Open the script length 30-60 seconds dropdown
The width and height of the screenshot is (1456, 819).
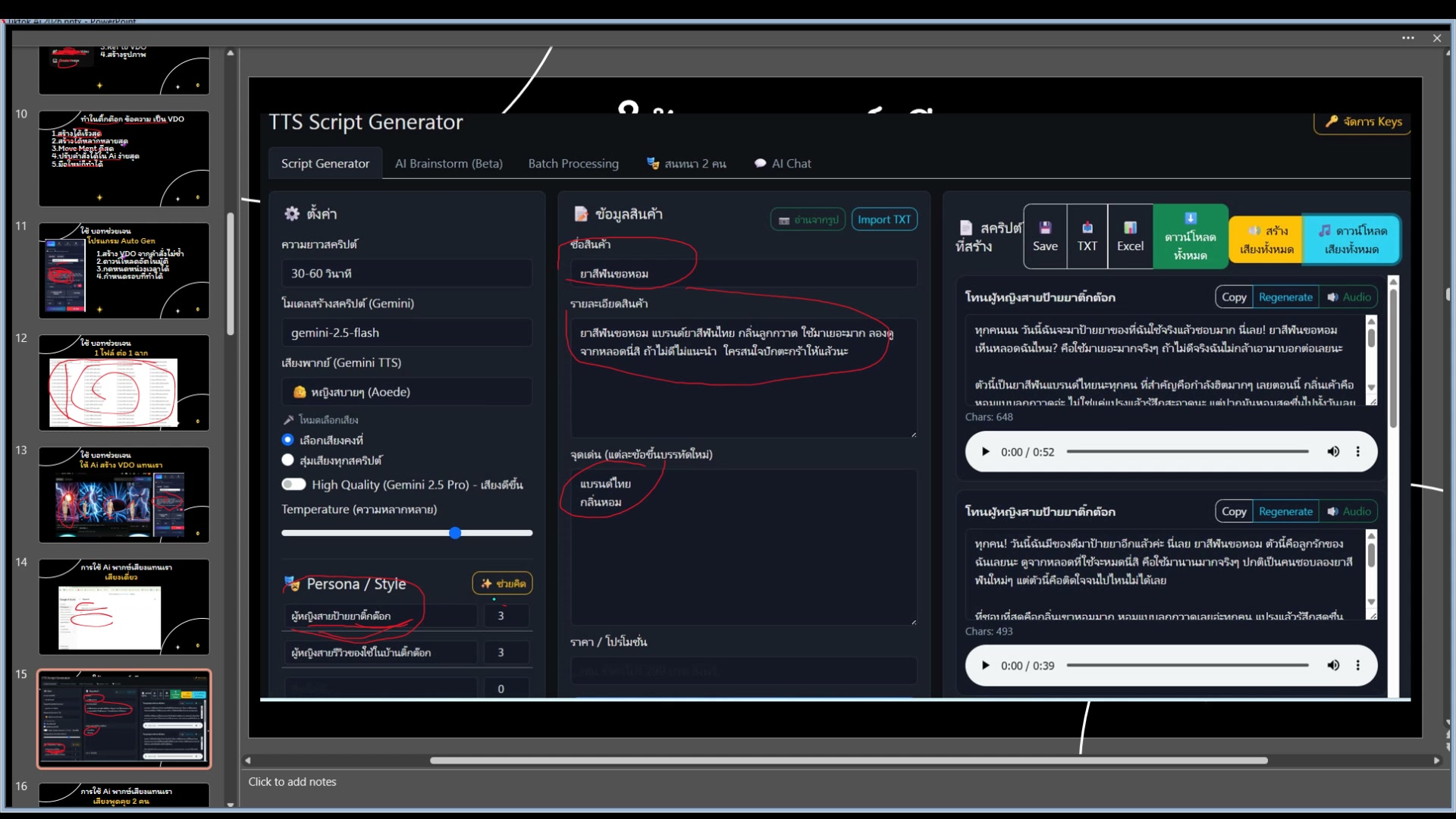[x=406, y=274]
